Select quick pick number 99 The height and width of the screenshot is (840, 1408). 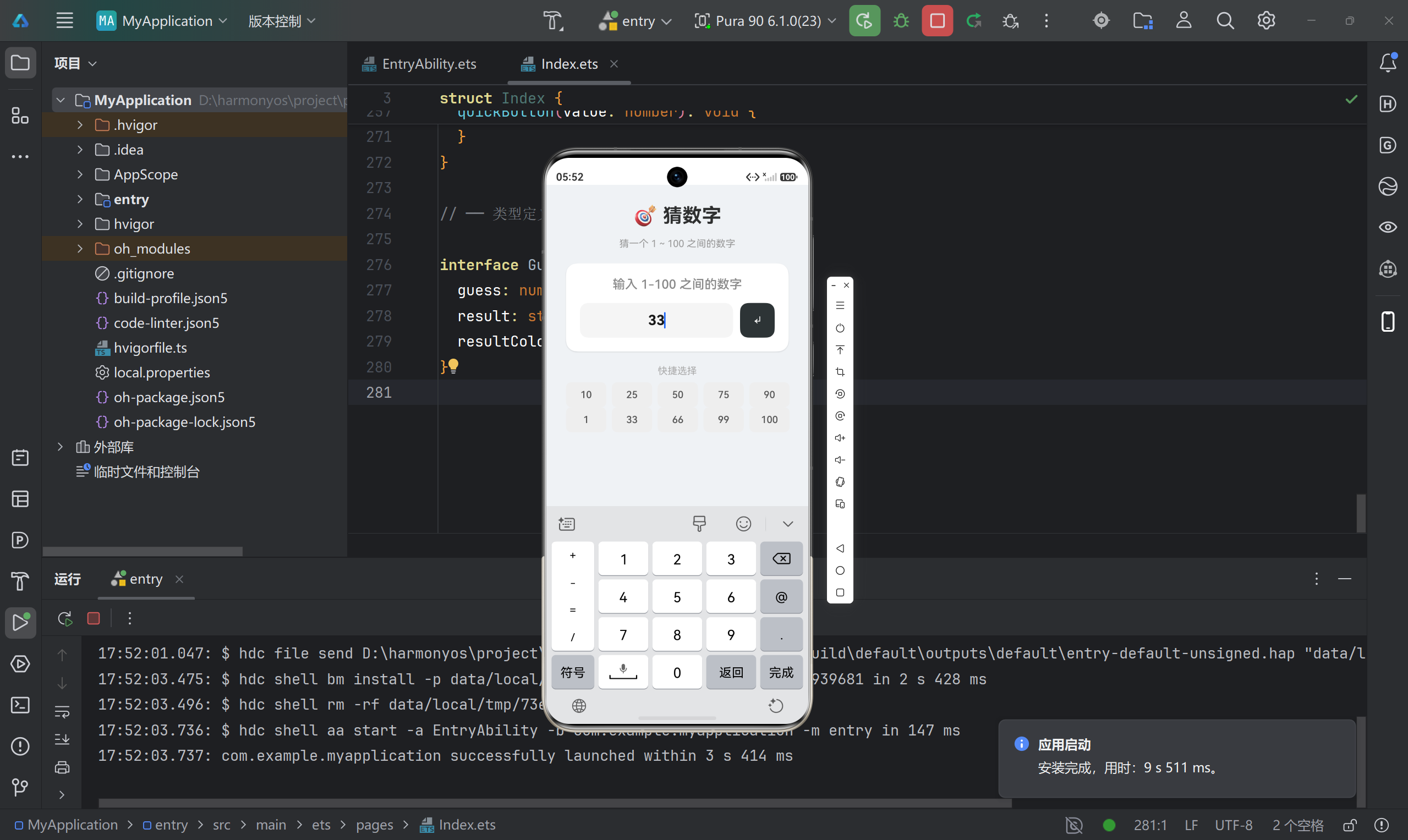[x=723, y=419]
